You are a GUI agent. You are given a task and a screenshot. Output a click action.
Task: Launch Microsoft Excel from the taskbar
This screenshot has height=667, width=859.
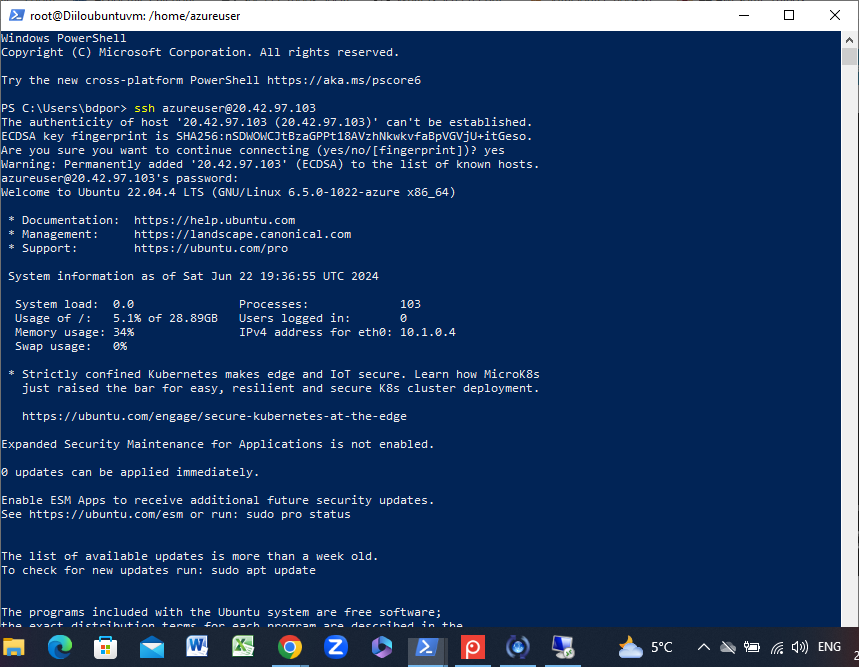243,647
